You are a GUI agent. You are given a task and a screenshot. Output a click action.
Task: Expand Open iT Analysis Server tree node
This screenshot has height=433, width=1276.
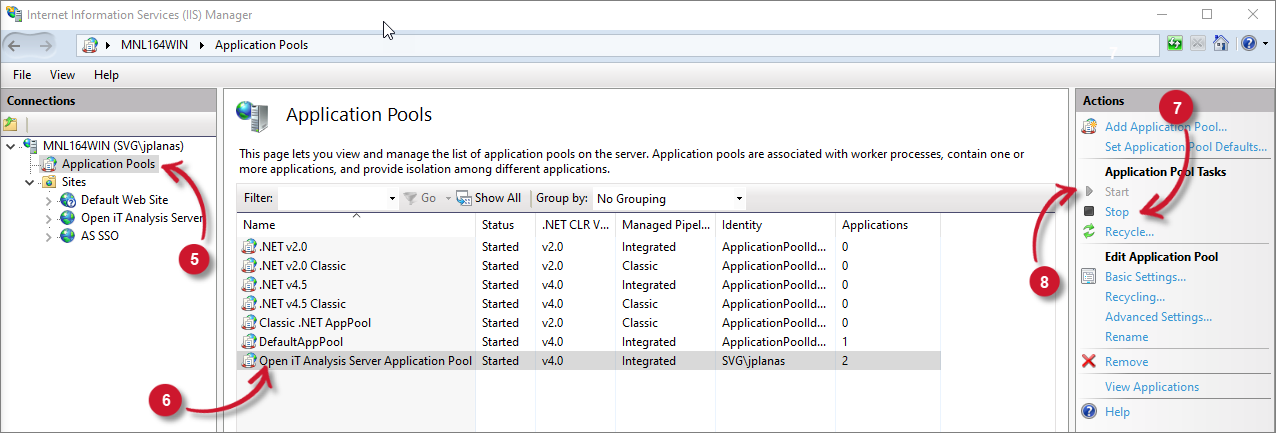coord(49,218)
